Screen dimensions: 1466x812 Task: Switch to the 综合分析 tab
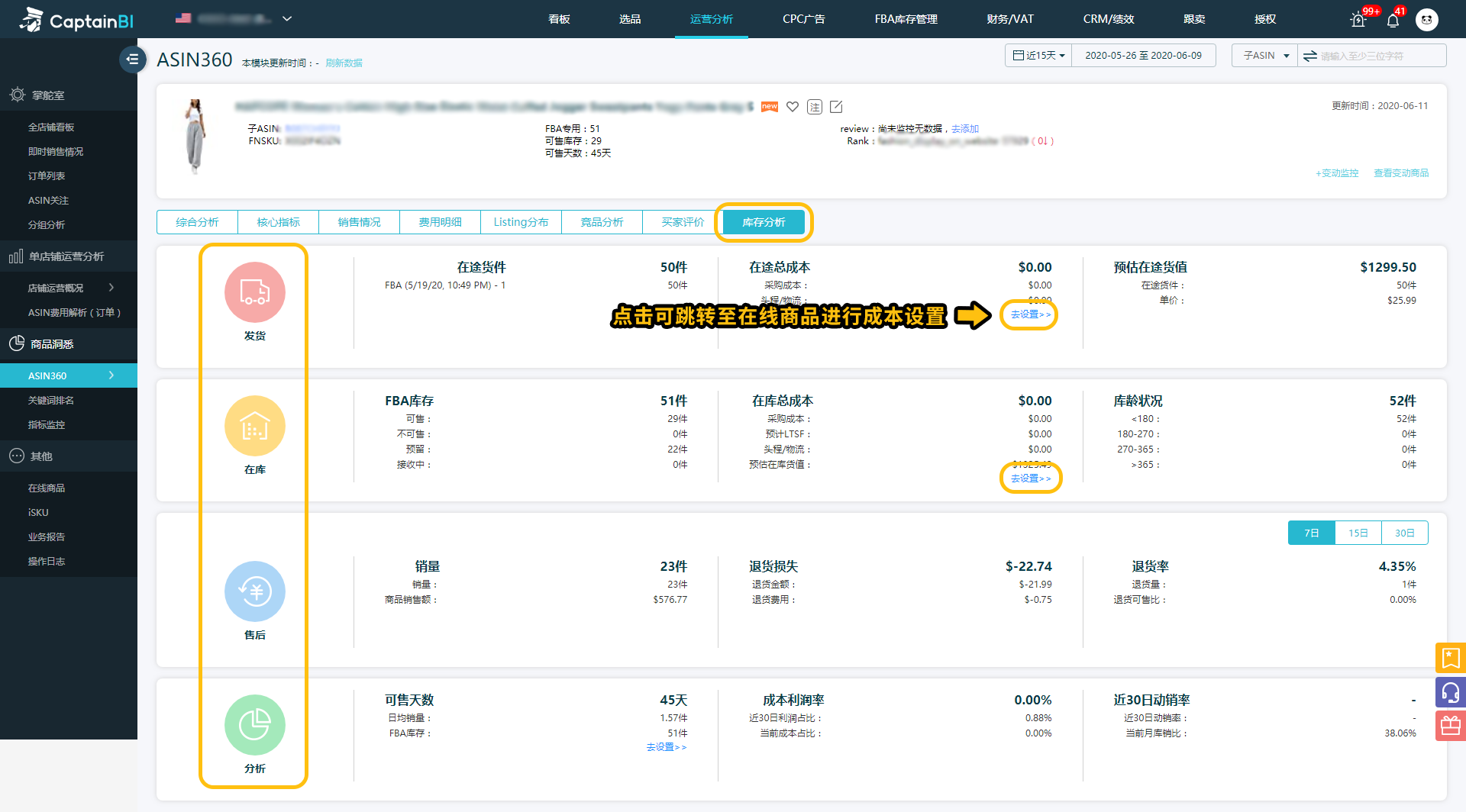(197, 222)
